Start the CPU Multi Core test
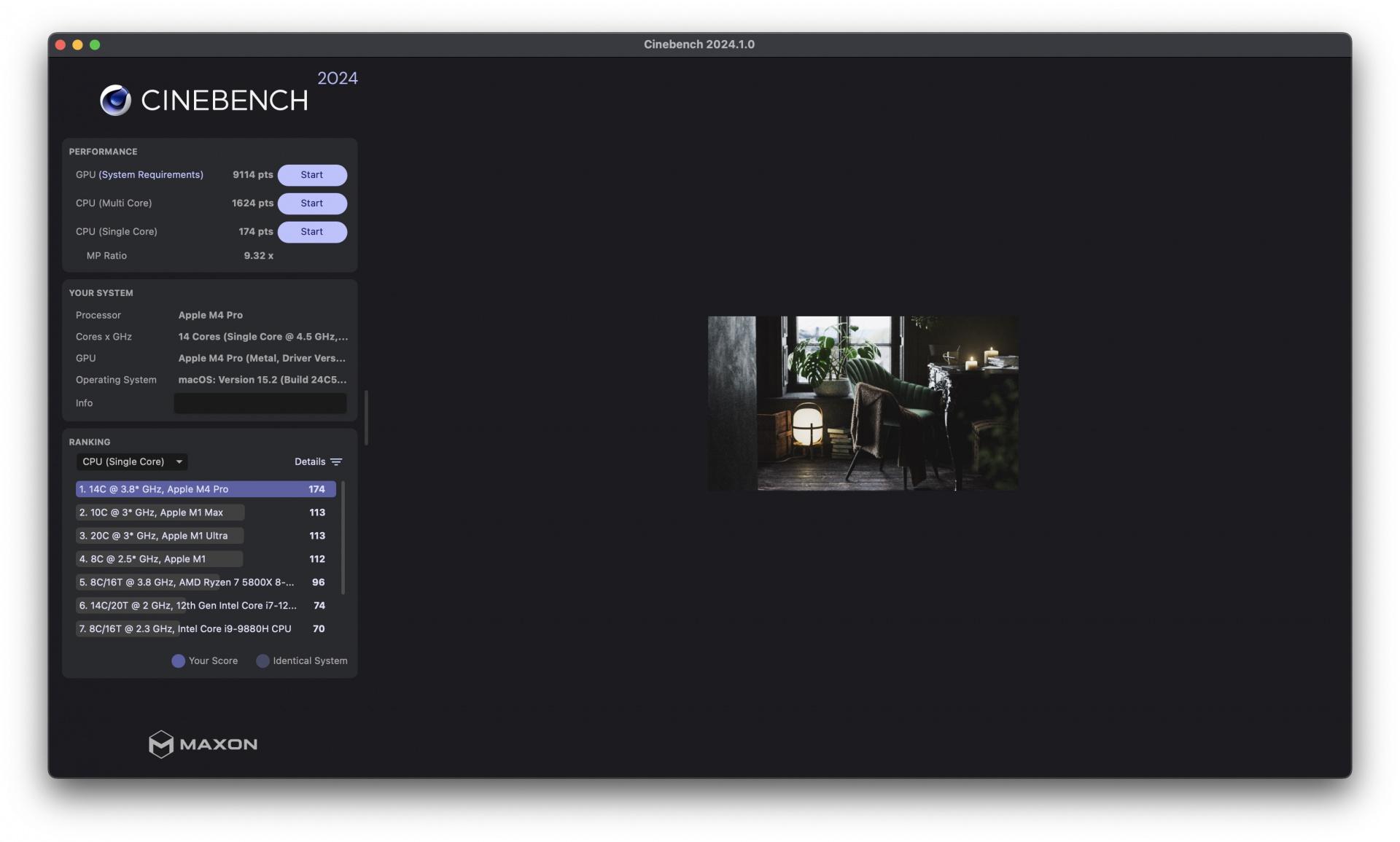This screenshot has width=1400, height=842. pos(312,203)
